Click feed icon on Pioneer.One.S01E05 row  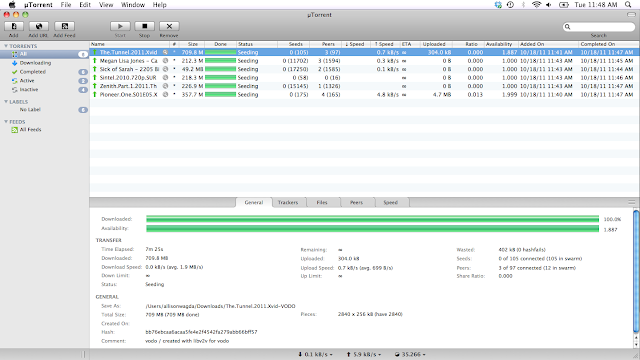click(x=165, y=94)
